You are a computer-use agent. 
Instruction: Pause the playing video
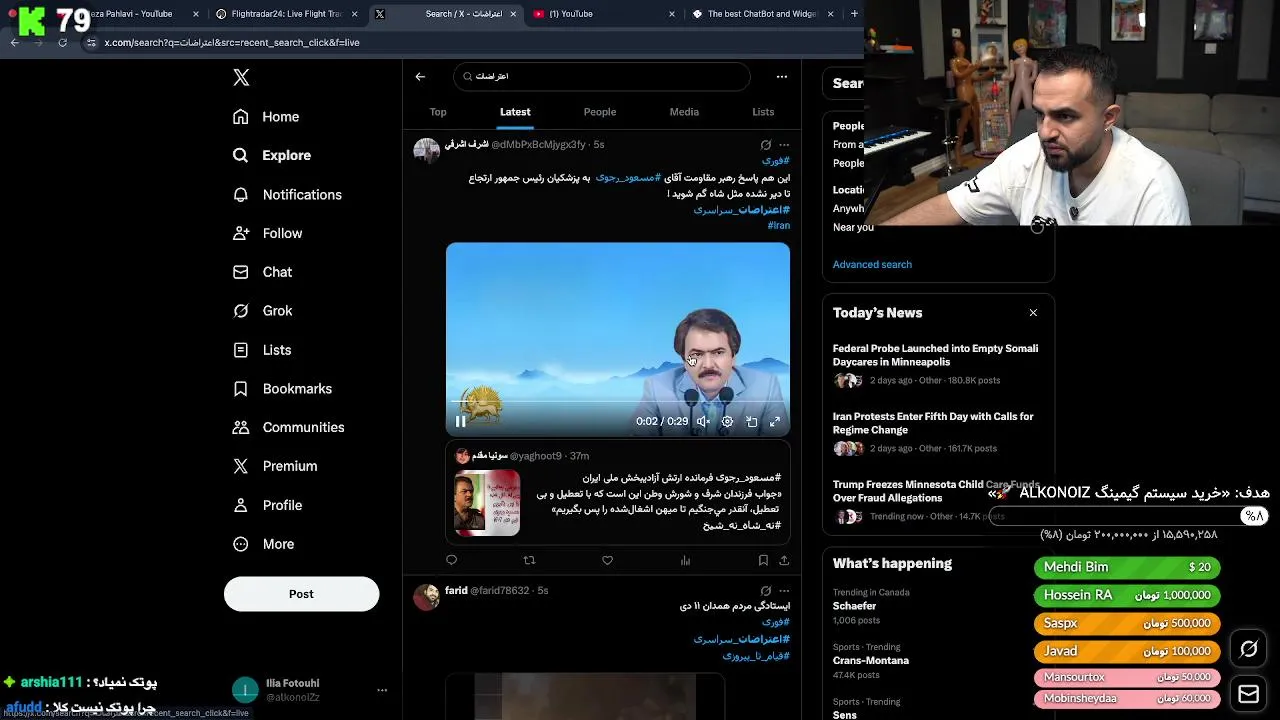click(460, 422)
